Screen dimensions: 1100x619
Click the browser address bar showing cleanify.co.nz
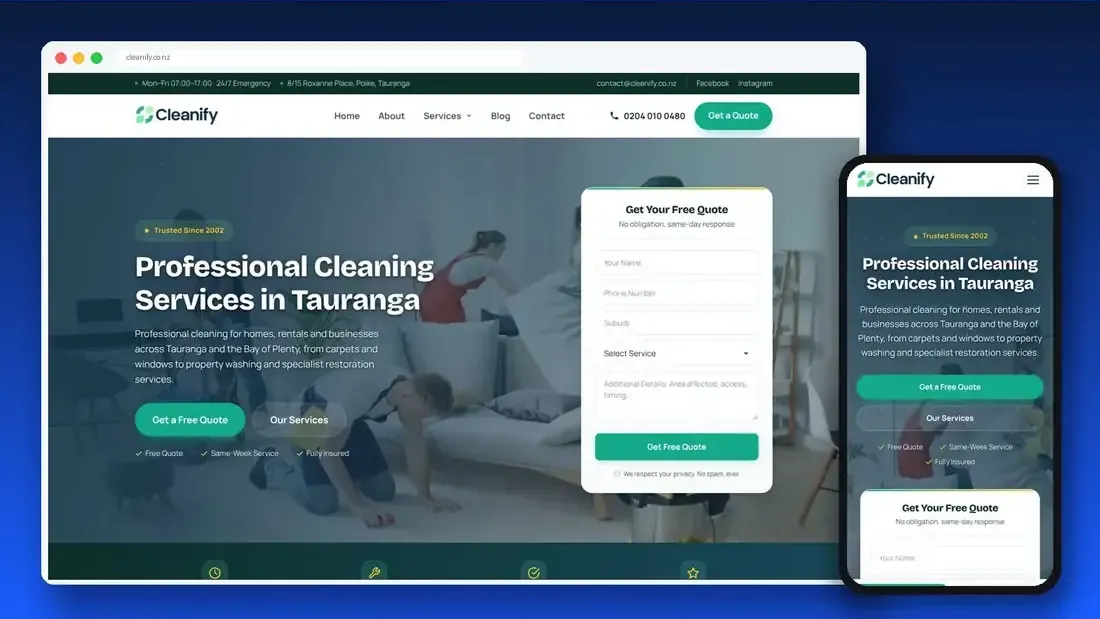321,58
